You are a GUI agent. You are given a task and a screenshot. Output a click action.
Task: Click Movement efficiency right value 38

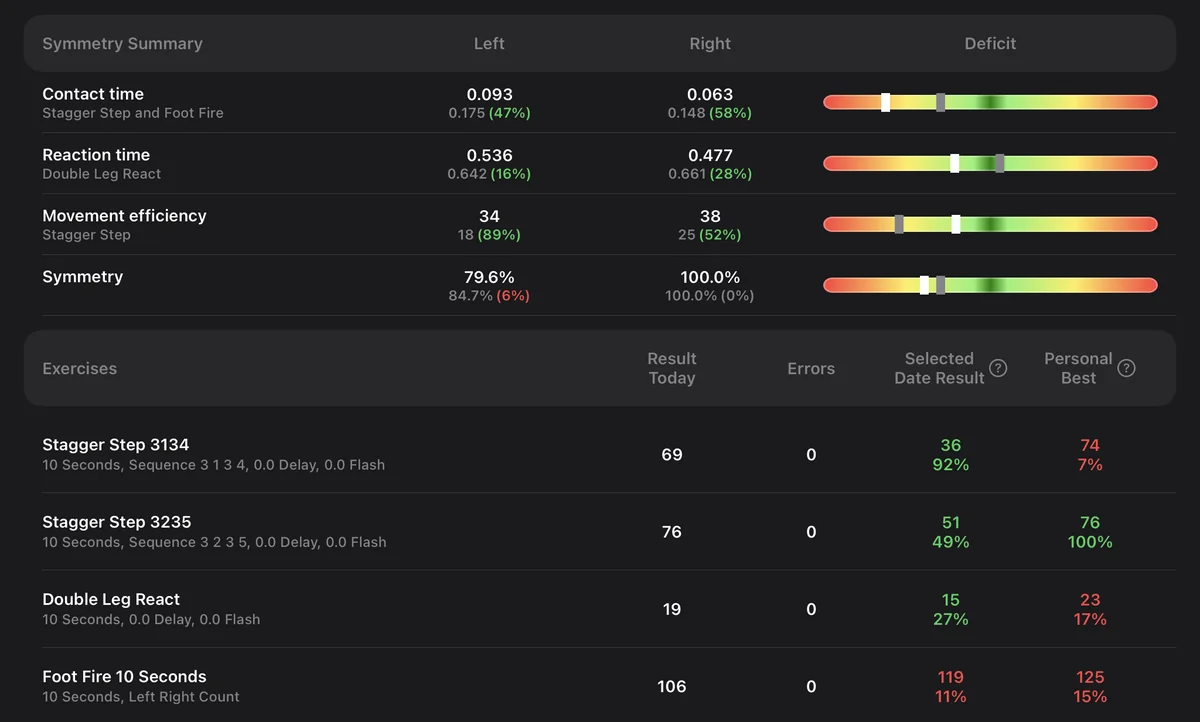(710, 217)
